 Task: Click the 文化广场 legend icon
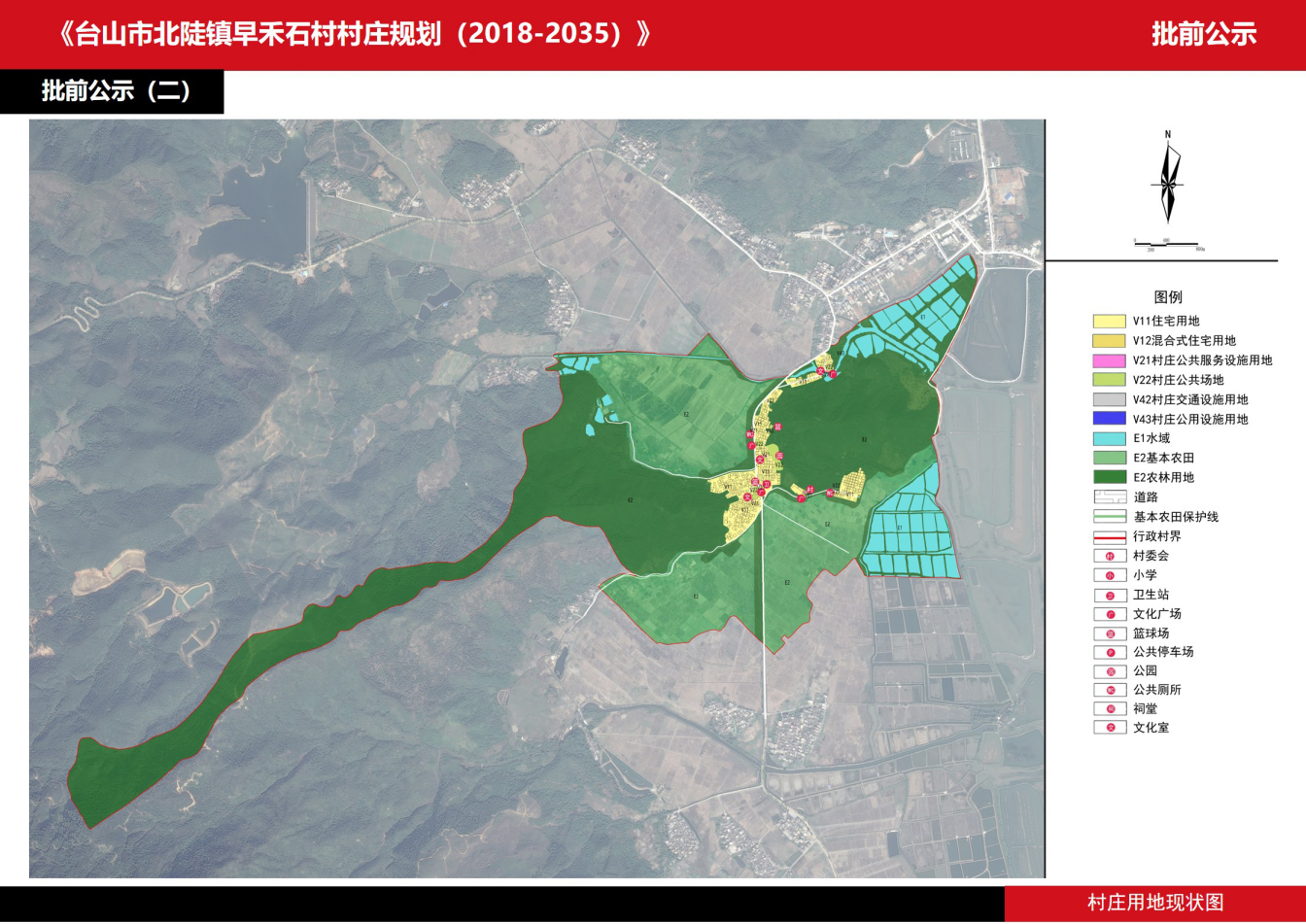(x=1109, y=614)
